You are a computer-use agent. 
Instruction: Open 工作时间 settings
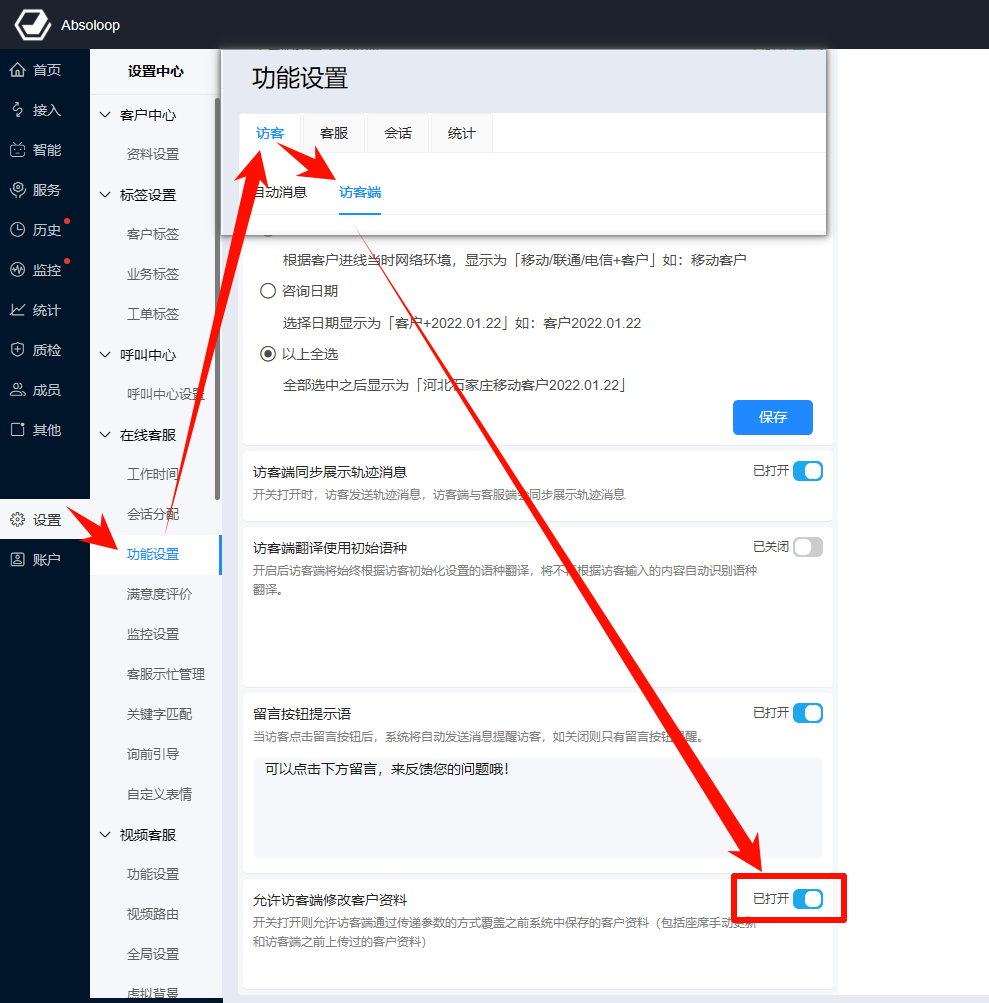(x=153, y=474)
